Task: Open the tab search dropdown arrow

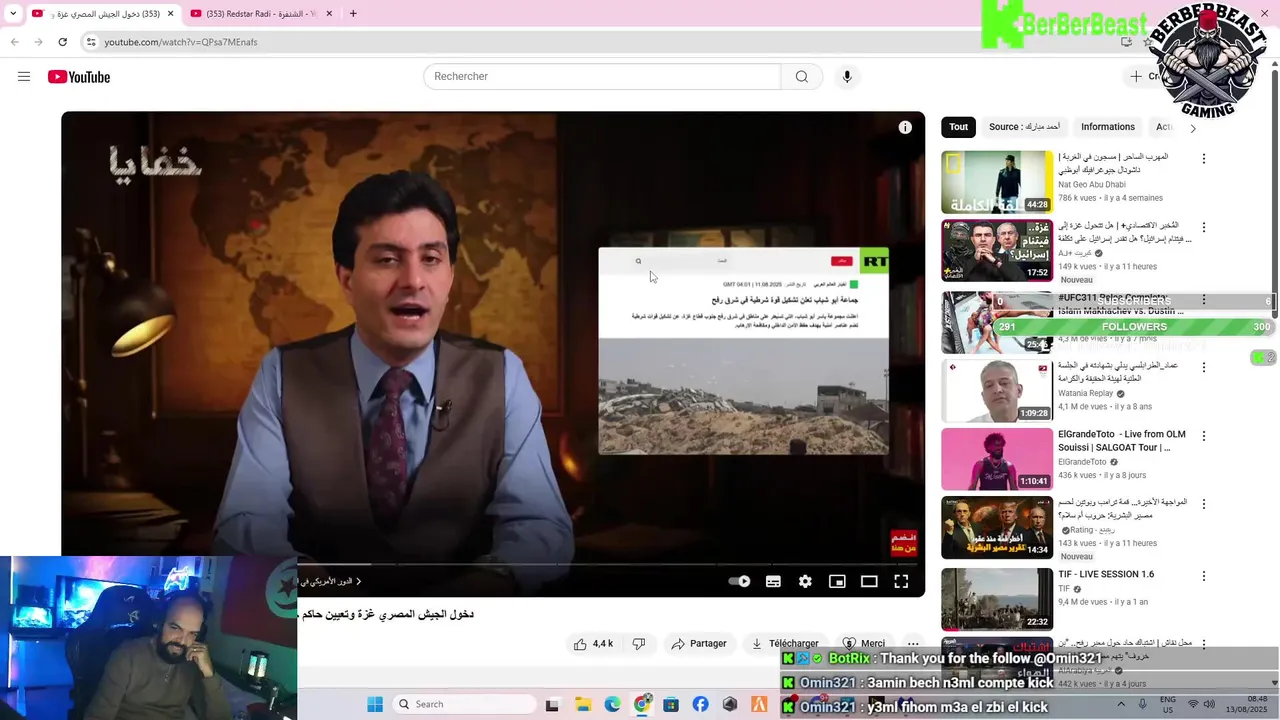Action: click(x=12, y=14)
